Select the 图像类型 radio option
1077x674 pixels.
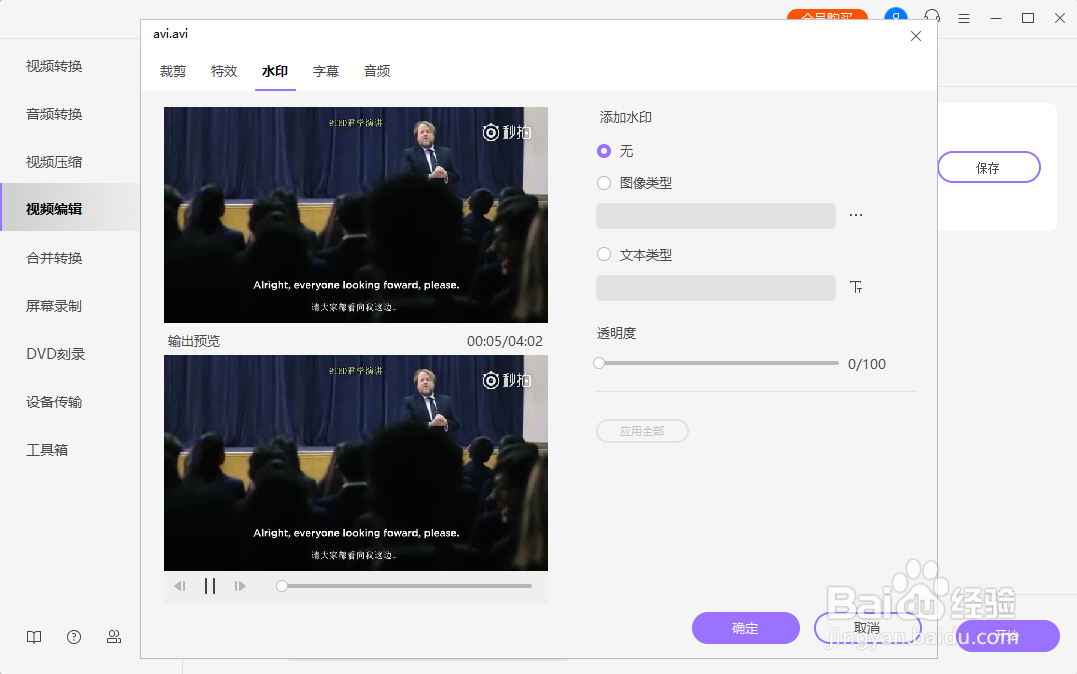pyautogui.click(x=604, y=183)
